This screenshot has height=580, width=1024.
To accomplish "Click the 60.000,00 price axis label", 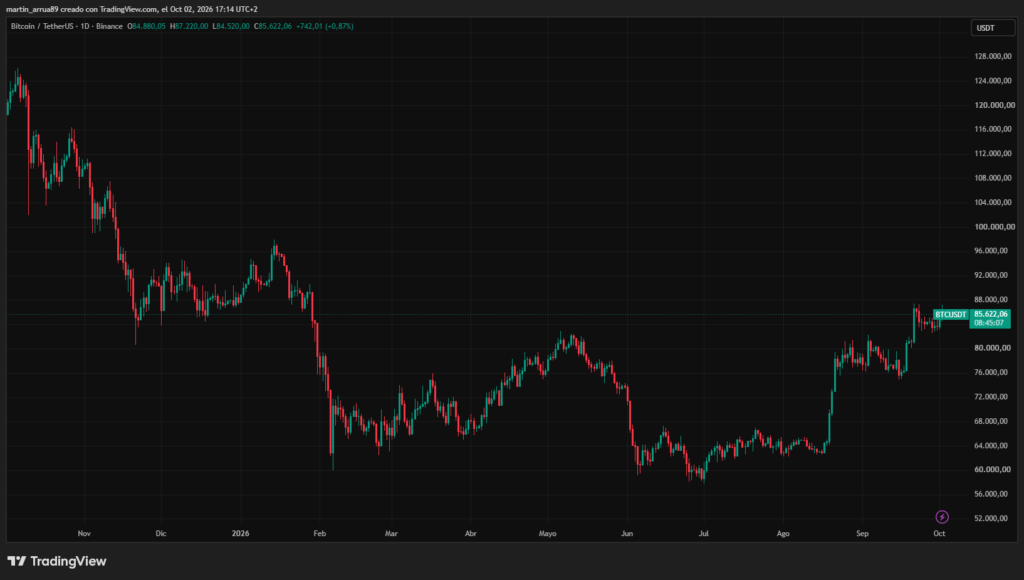I will tap(993, 470).
